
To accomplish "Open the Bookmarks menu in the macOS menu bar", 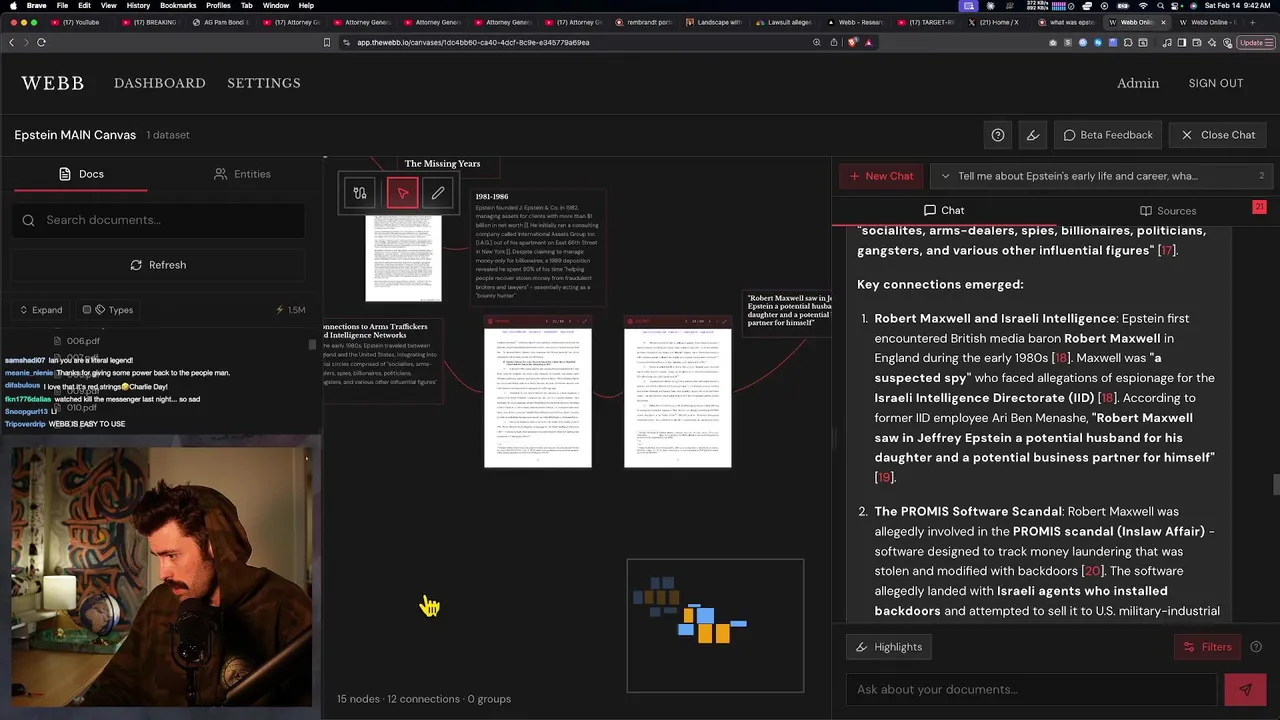I will [178, 6].
